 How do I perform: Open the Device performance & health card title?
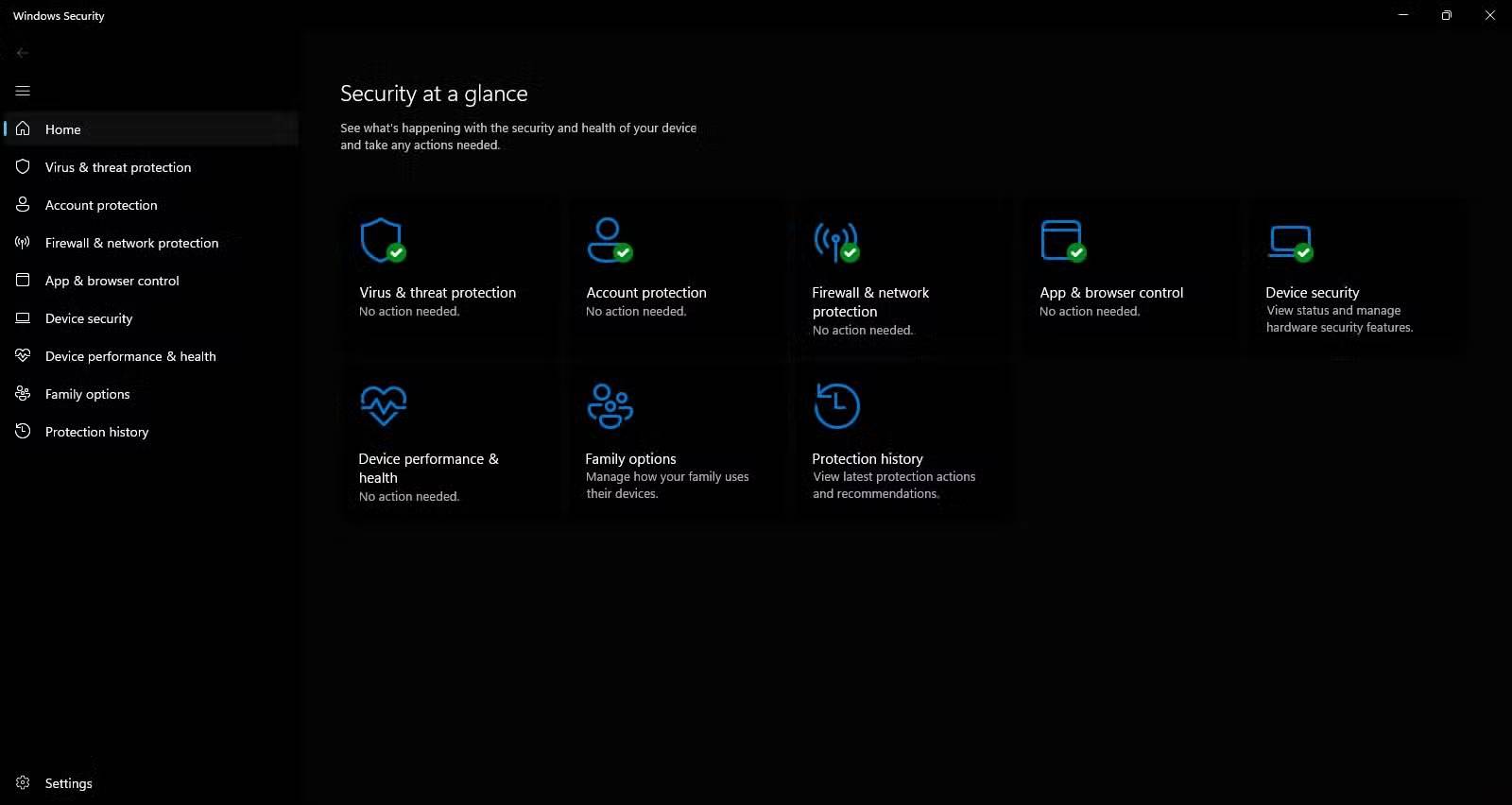(428, 469)
